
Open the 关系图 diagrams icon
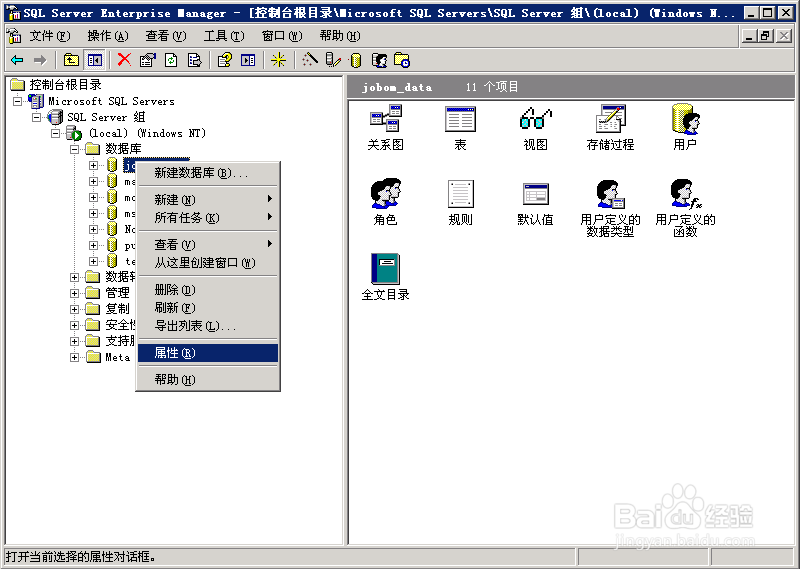[386, 128]
